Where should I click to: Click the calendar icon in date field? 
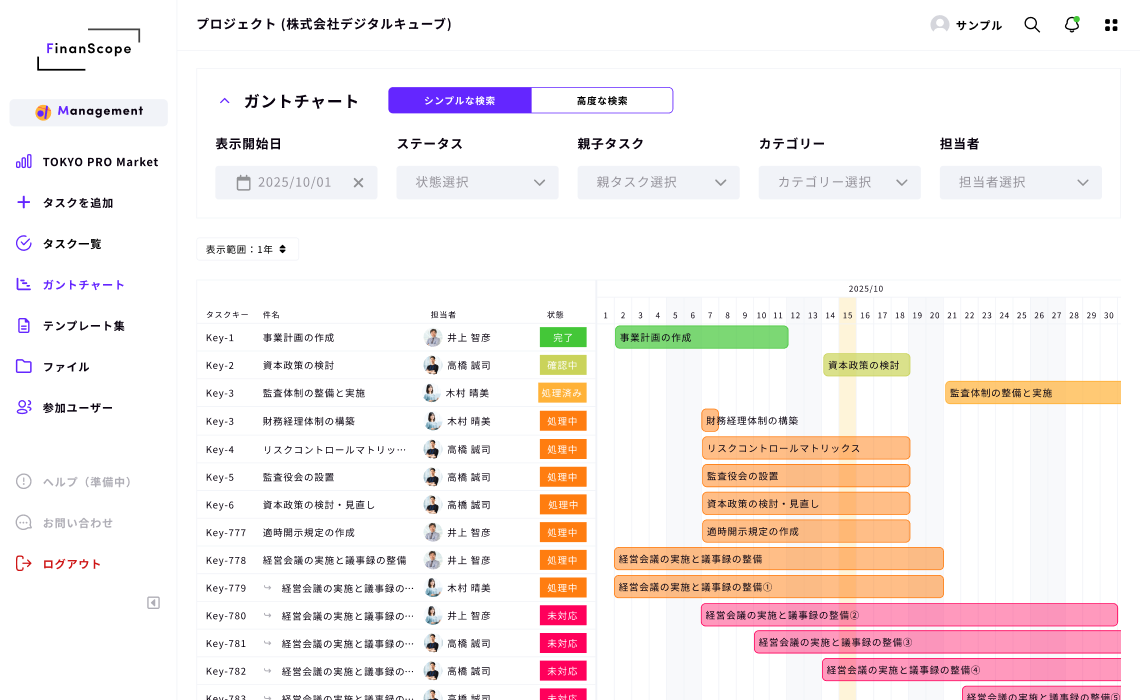point(243,182)
